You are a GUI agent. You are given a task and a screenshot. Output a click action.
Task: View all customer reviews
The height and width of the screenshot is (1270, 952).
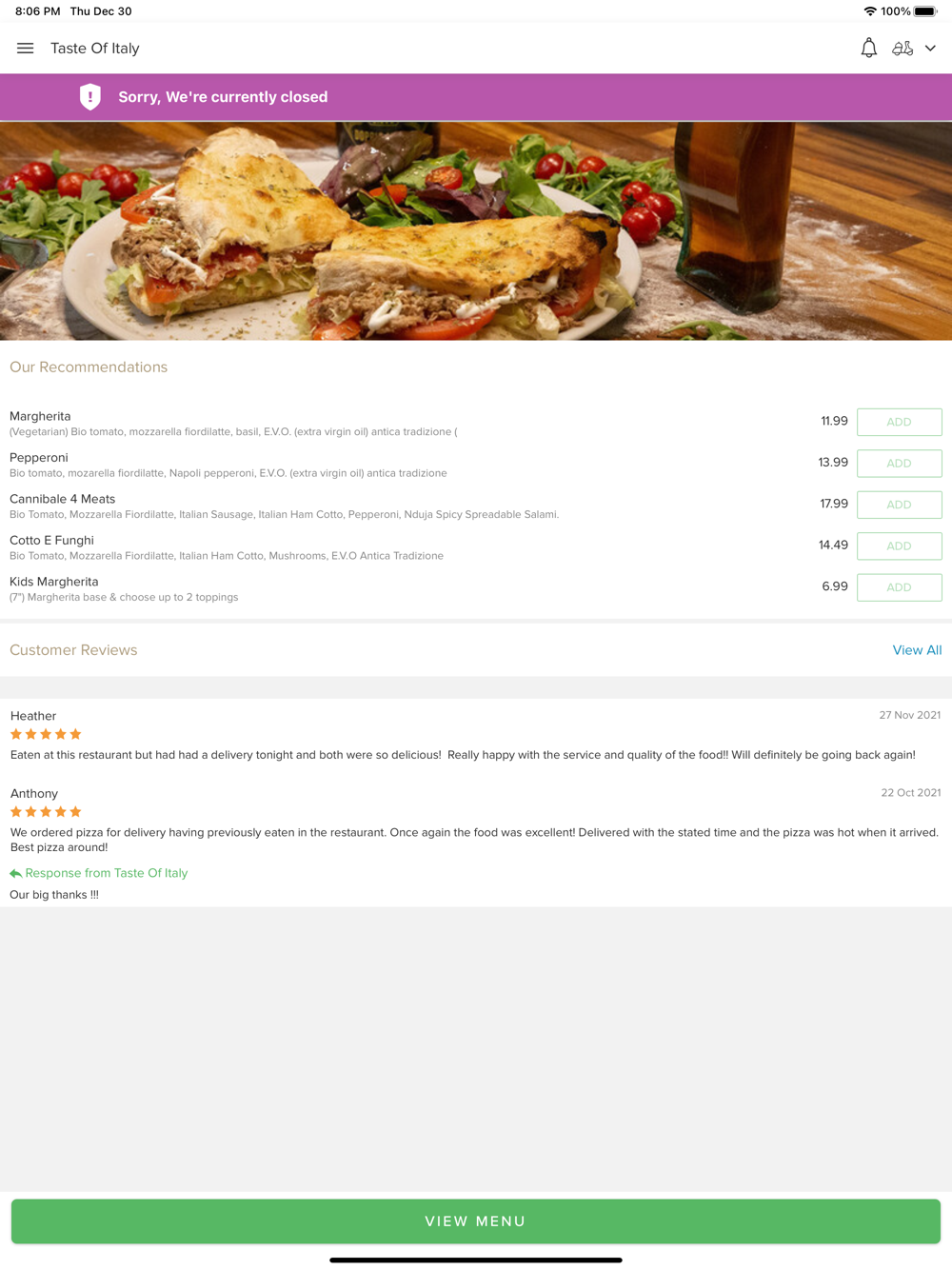pyautogui.click(x=917, y=650)
